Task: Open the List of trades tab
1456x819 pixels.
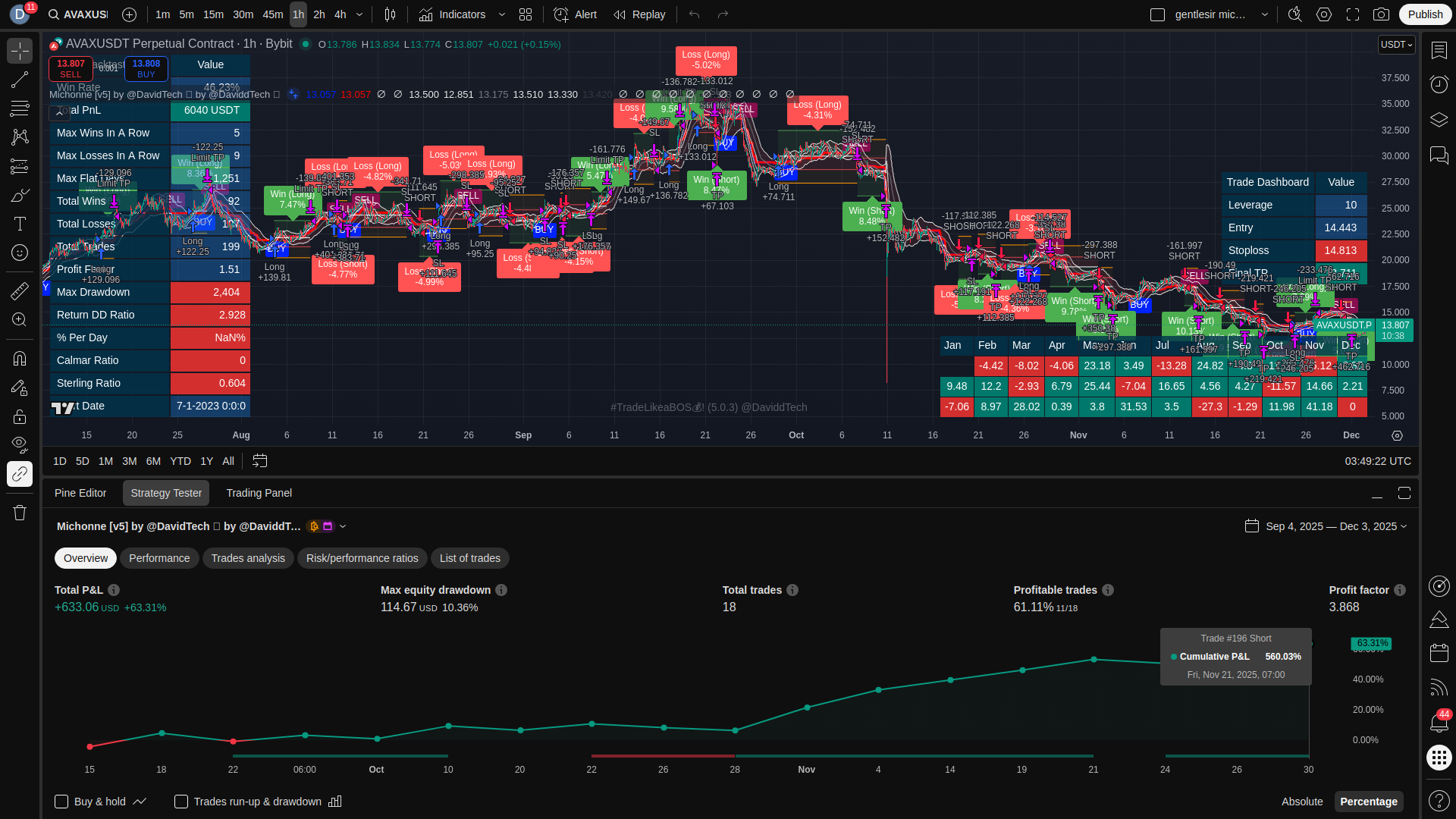Action: click(469, 558)
